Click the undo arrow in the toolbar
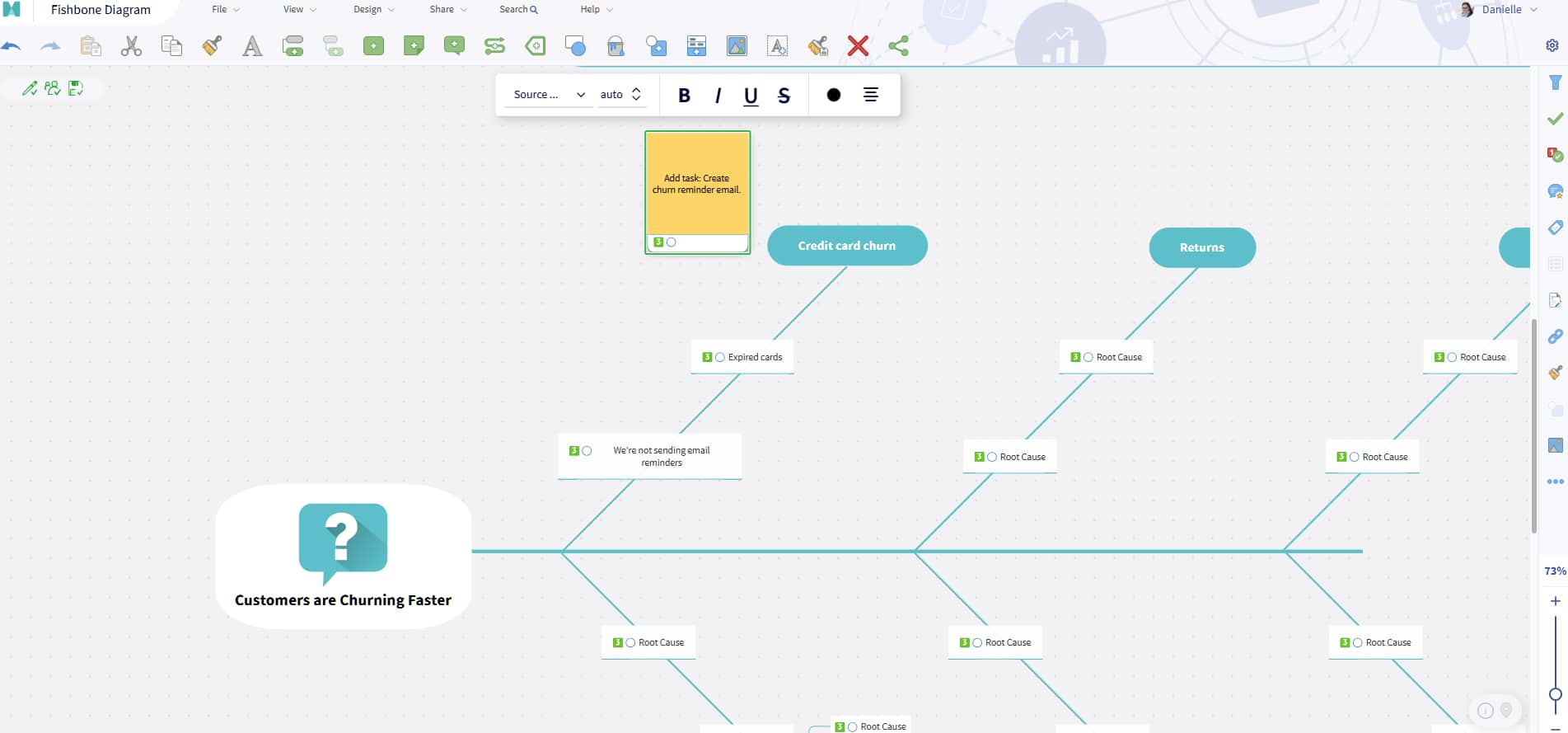The image size is (1568, 733). [x=12, y=46]
